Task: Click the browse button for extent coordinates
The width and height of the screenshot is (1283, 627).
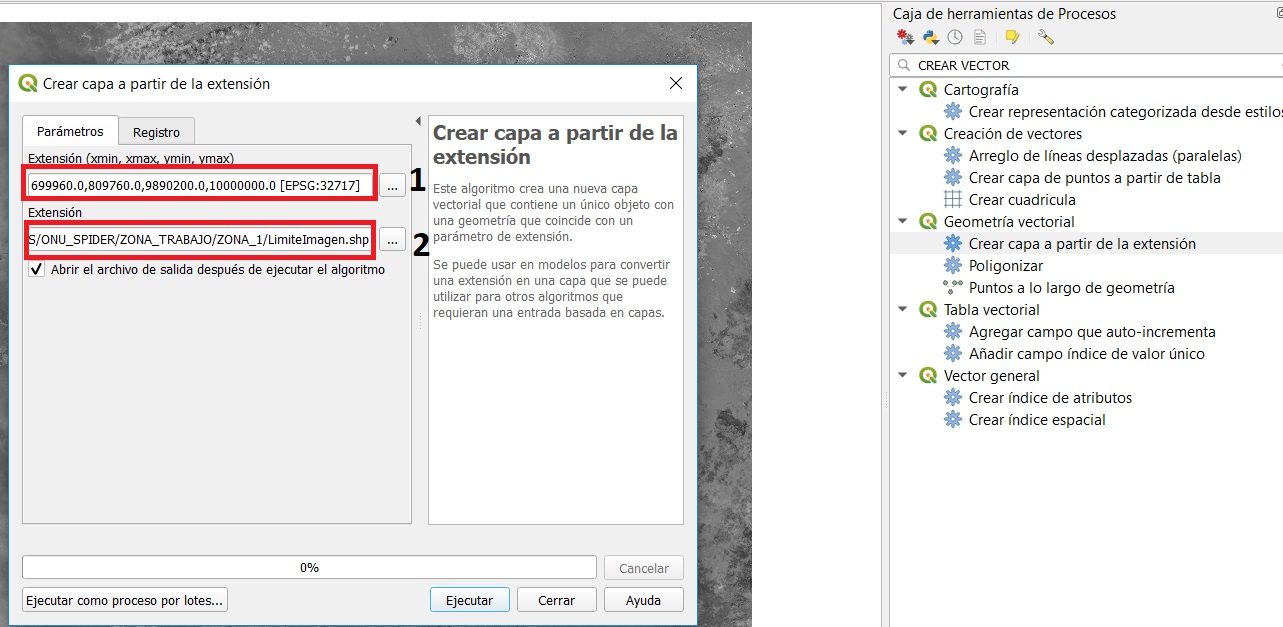Action: pos(392,185)
